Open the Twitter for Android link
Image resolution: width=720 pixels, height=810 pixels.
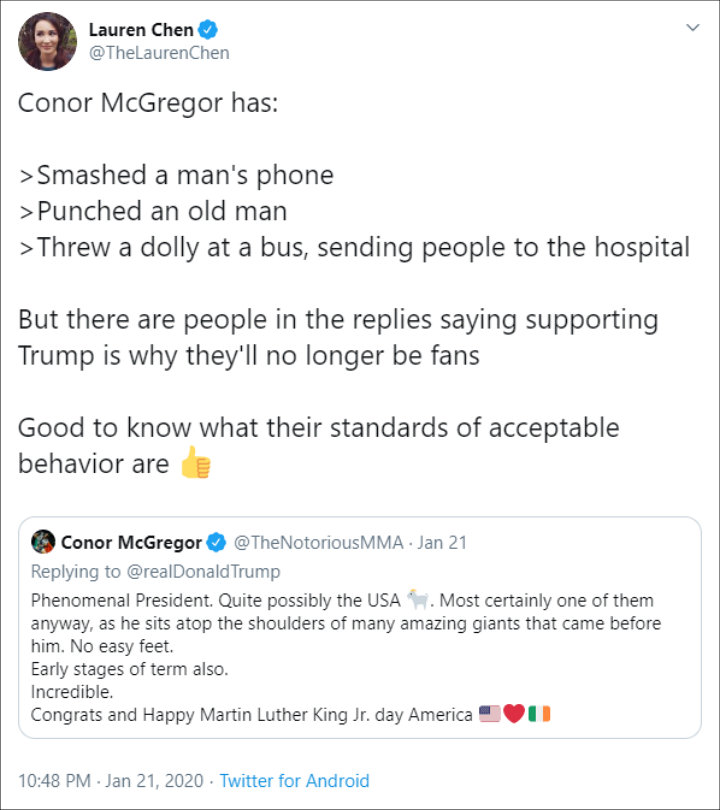tap(294, 781)
